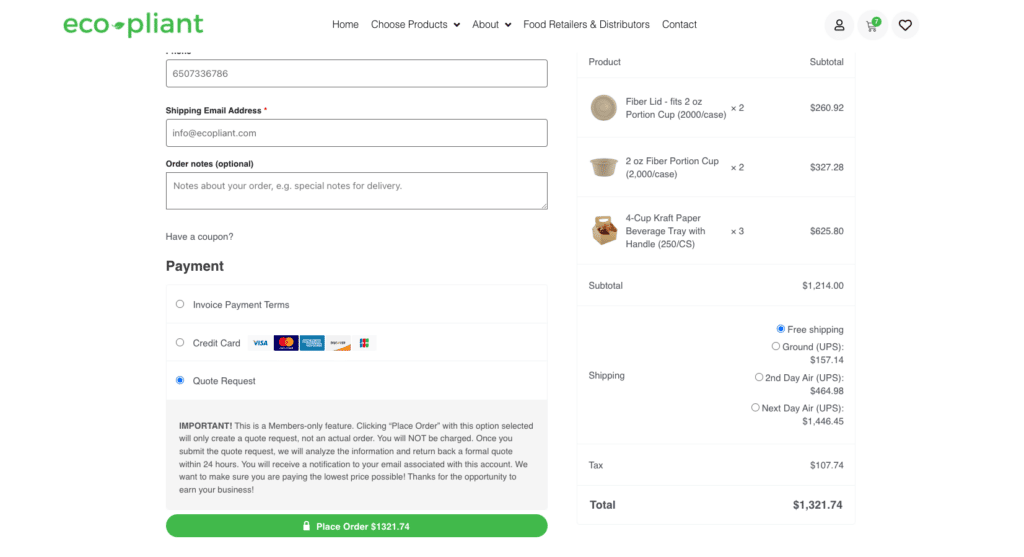Viewport: 1024px width, 557px height.
Task: Click the Visa card icon
Action: pos(260,343)
